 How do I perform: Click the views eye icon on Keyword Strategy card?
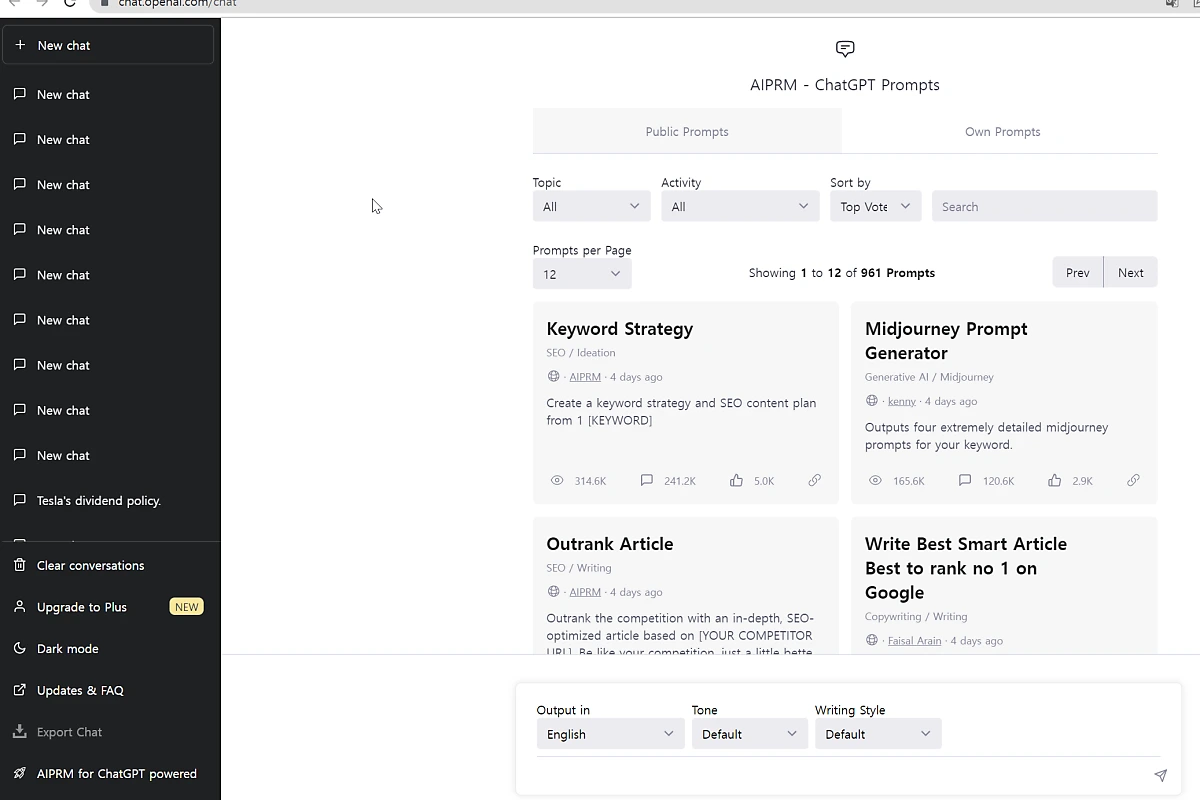pos(557,481)
